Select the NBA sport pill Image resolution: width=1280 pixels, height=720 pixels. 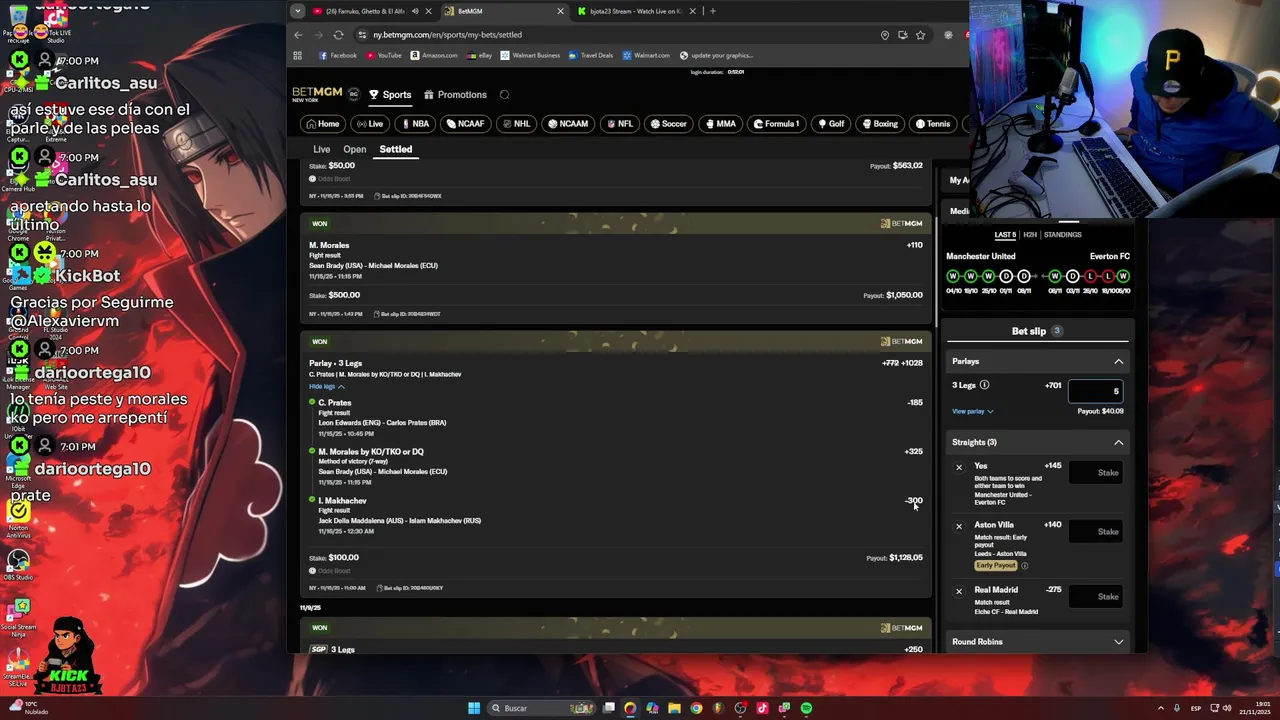(415, 124)
